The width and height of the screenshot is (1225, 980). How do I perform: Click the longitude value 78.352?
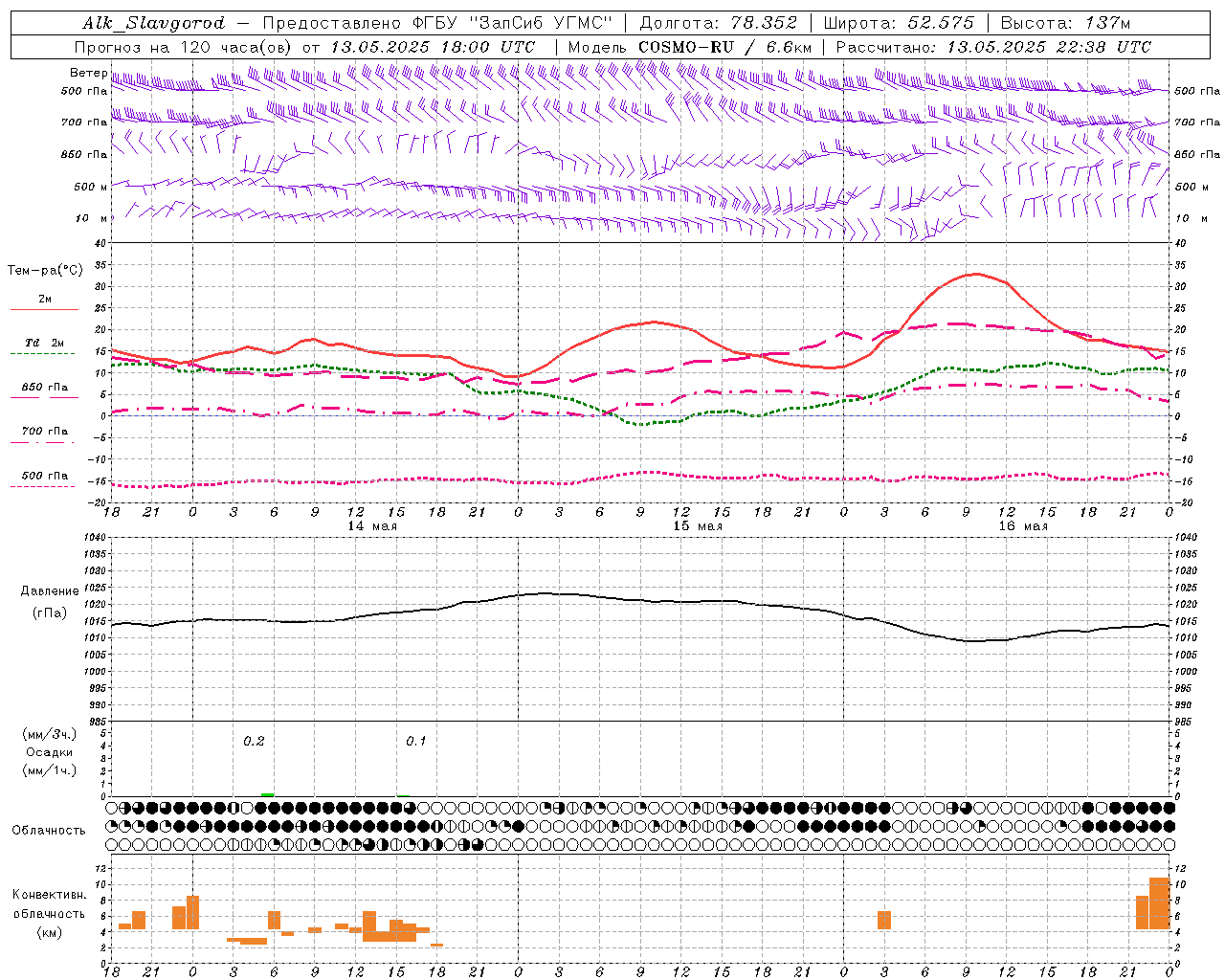pos(764,23)
